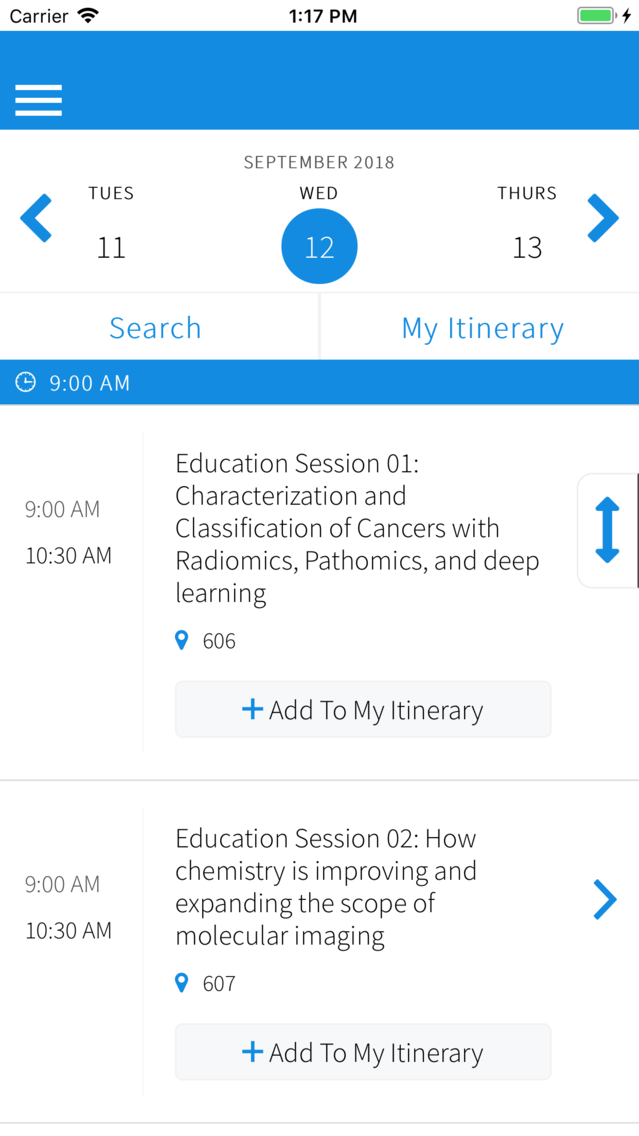Tap location pin for room 606
This screenshot has width=639, height=1136.
(x=182, y=640)
